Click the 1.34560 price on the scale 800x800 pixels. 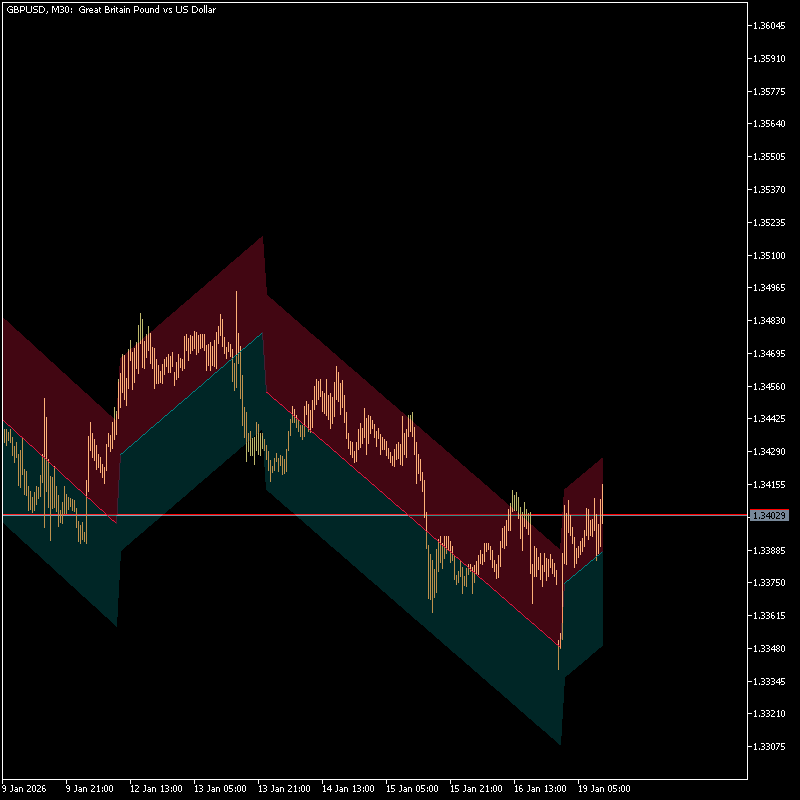click(770, 386)
